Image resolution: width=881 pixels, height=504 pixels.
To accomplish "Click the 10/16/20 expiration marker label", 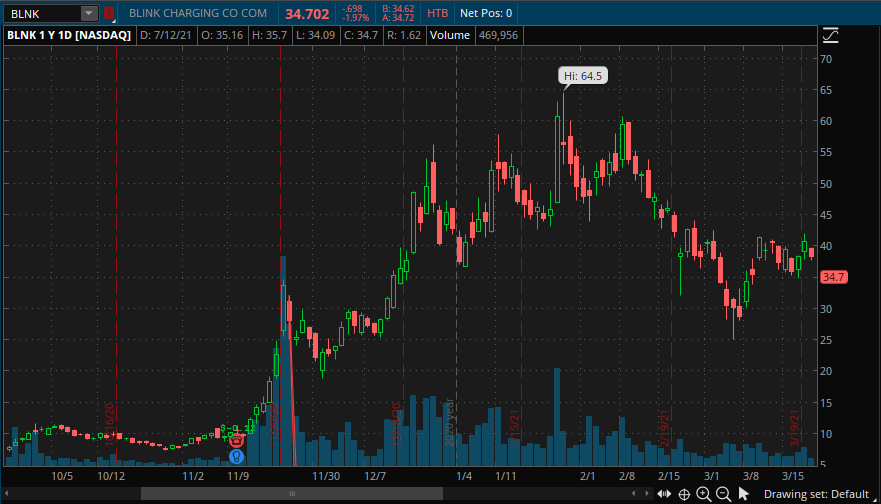I will tap(110, 424).
